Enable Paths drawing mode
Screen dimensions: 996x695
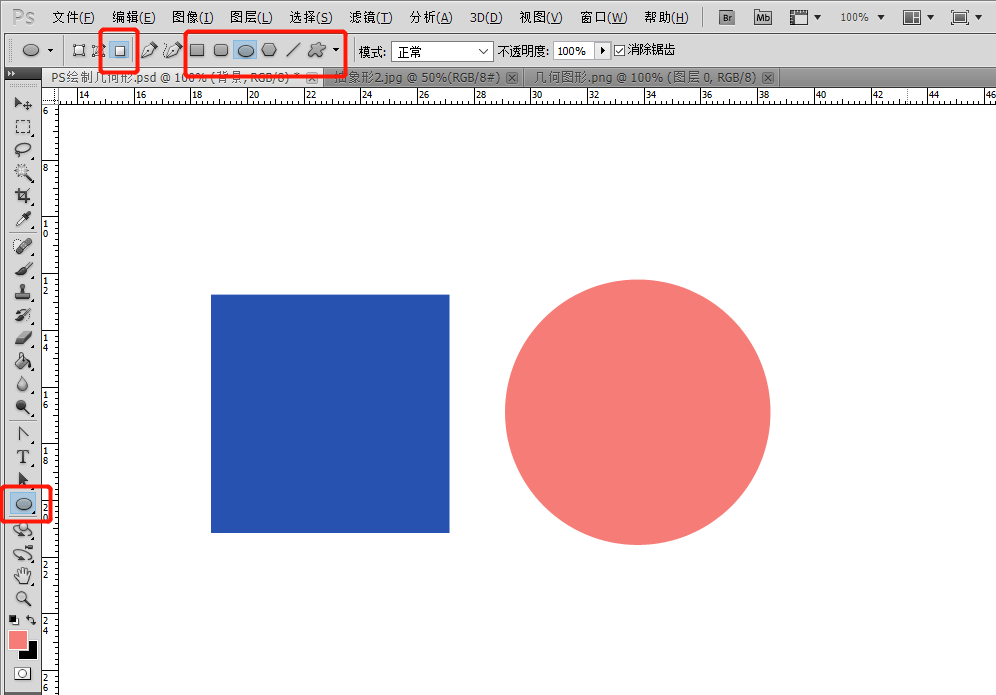click(x=98, y=50)
